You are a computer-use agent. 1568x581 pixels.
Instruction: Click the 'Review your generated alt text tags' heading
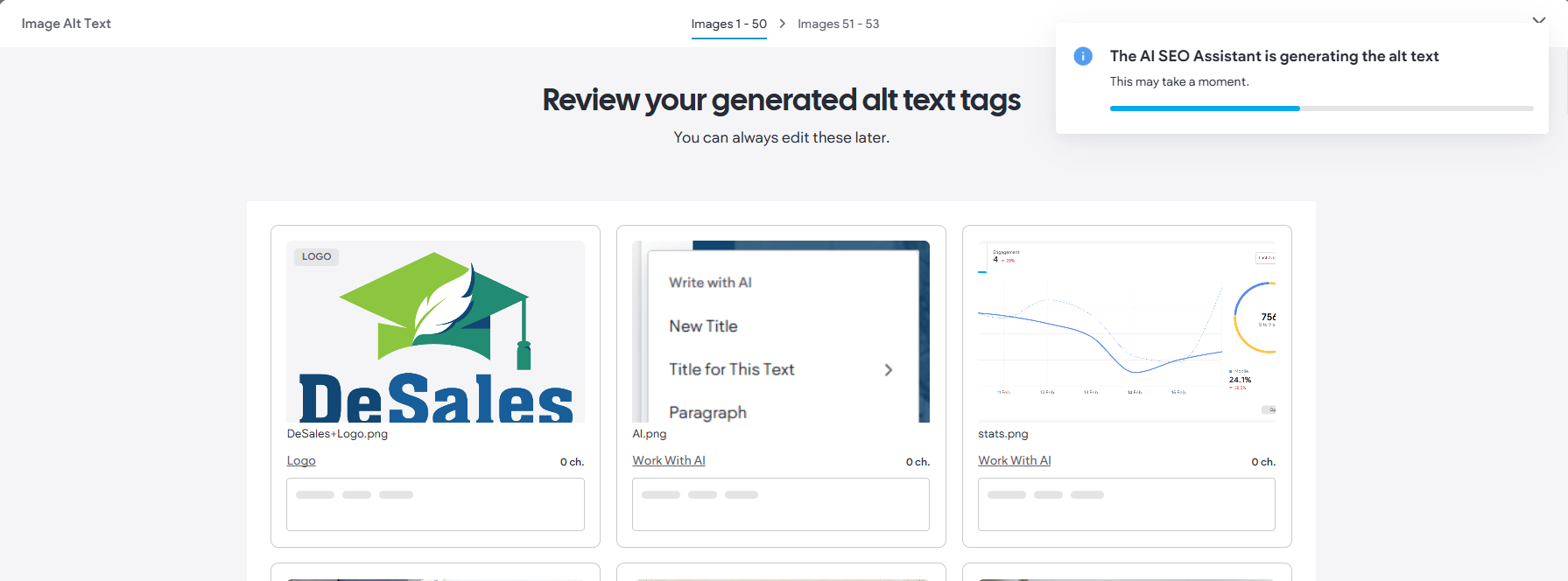coord(782,100)
